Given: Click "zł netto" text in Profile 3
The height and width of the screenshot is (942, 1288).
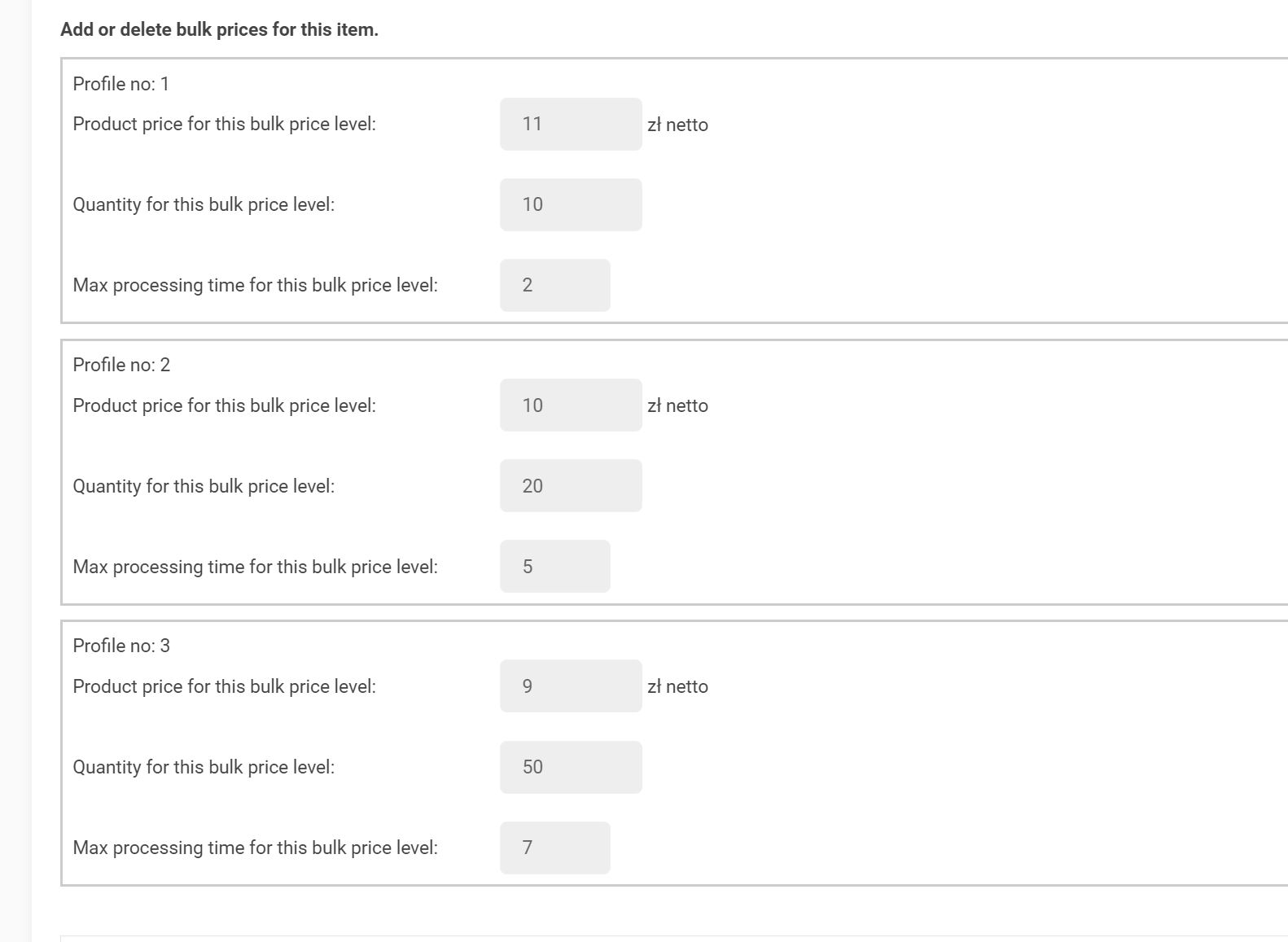Looking at the screenshot, I should [x=677, y=686].
